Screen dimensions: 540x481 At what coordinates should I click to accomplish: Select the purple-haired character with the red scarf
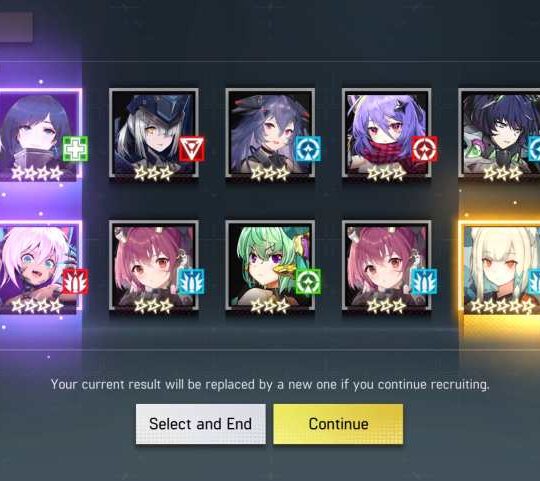386,134
